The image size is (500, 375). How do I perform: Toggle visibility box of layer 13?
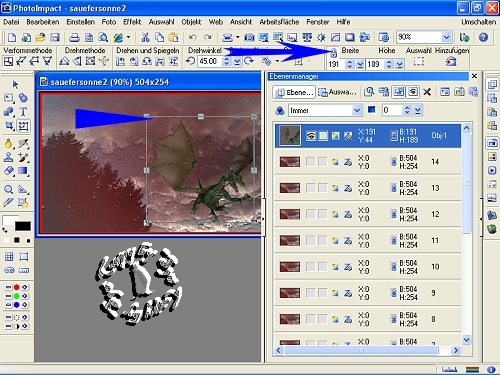(x=311, y=188)
